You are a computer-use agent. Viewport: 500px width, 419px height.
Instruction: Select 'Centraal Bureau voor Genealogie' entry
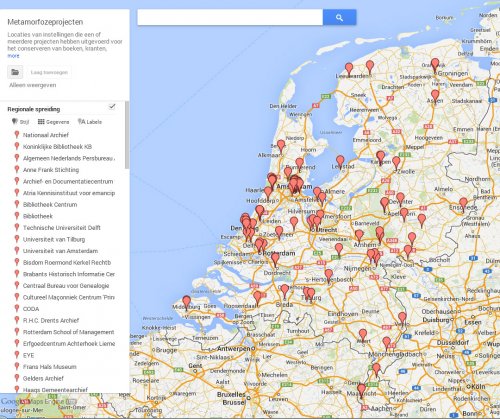point(66,285)
